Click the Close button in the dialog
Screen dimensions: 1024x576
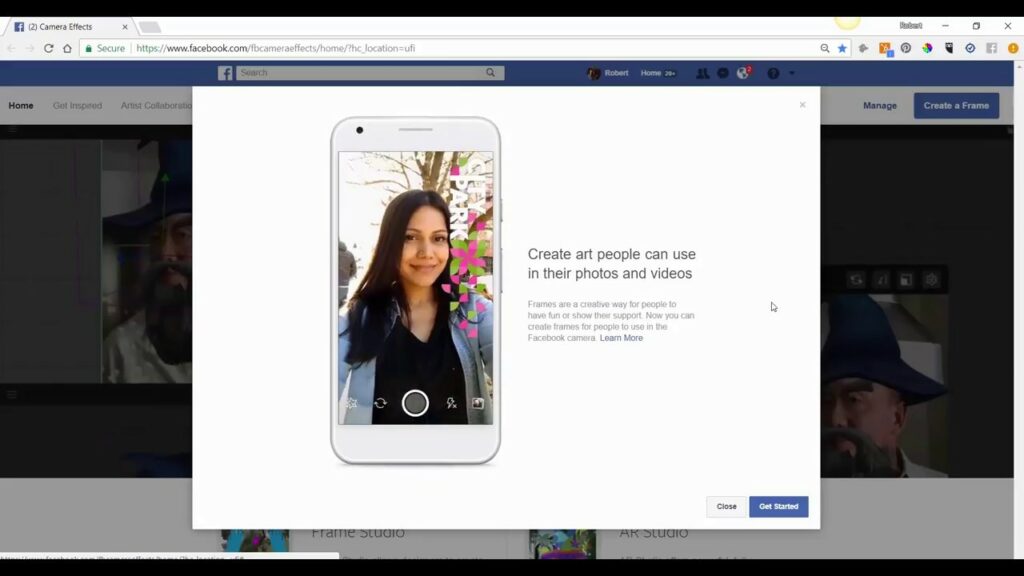[726, 506]
